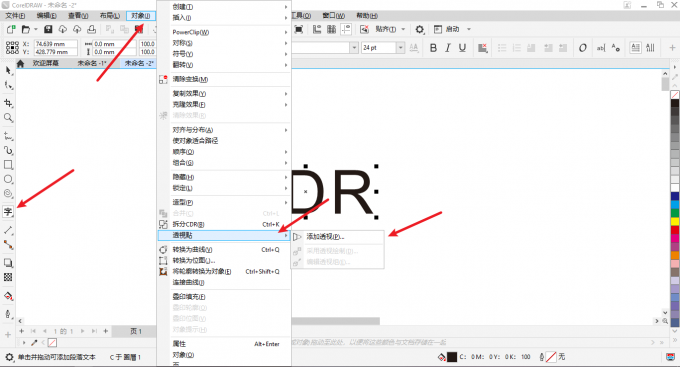The image size is (680, 367).
Task: Select the Rectangle tool
Action: [8, 165]
